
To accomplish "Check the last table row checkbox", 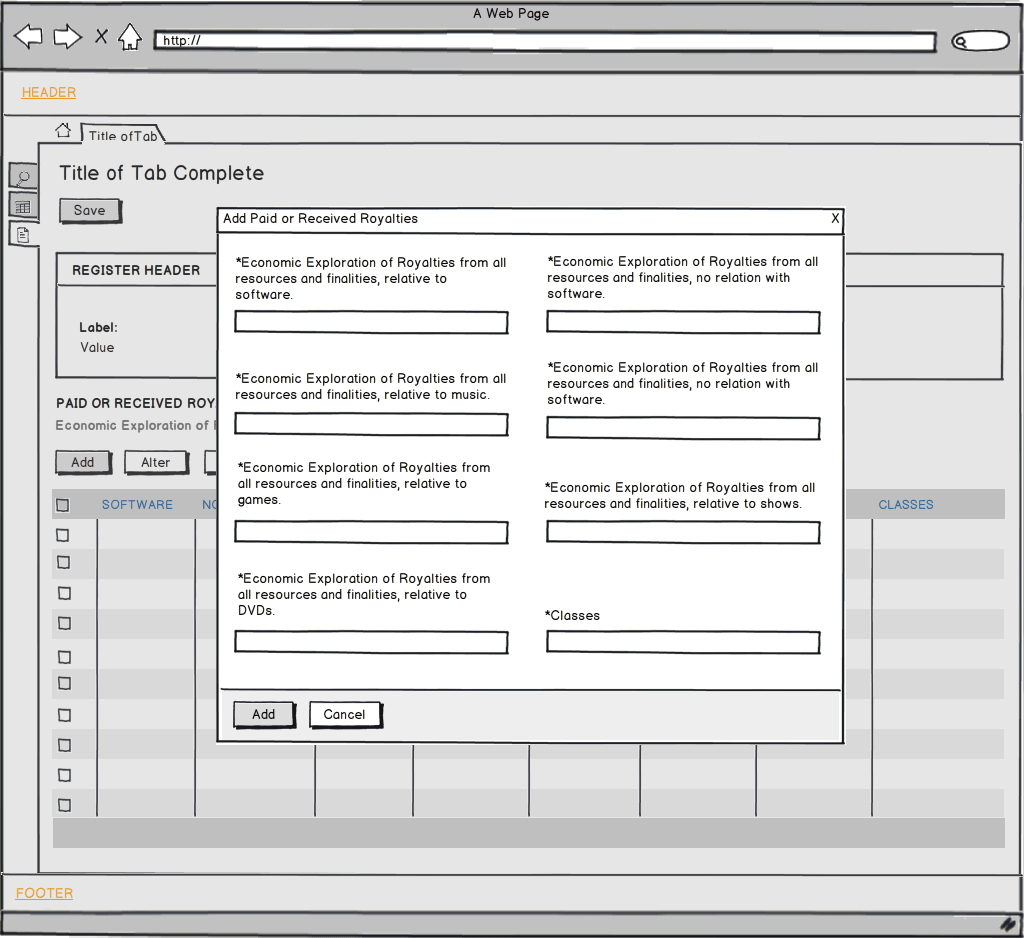I will point(64,805).
